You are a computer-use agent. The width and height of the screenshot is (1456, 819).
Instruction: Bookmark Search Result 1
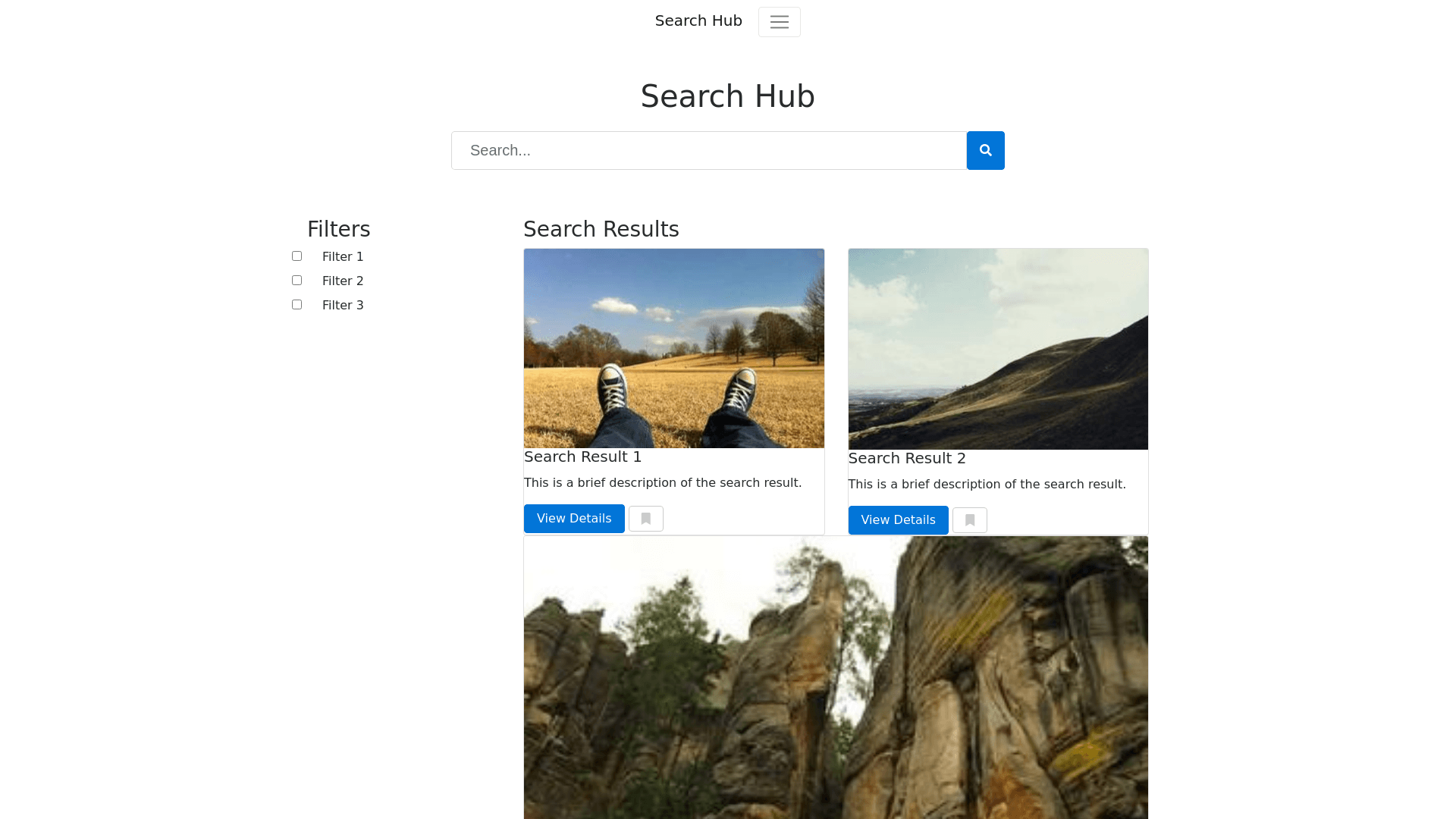[645, 519]
